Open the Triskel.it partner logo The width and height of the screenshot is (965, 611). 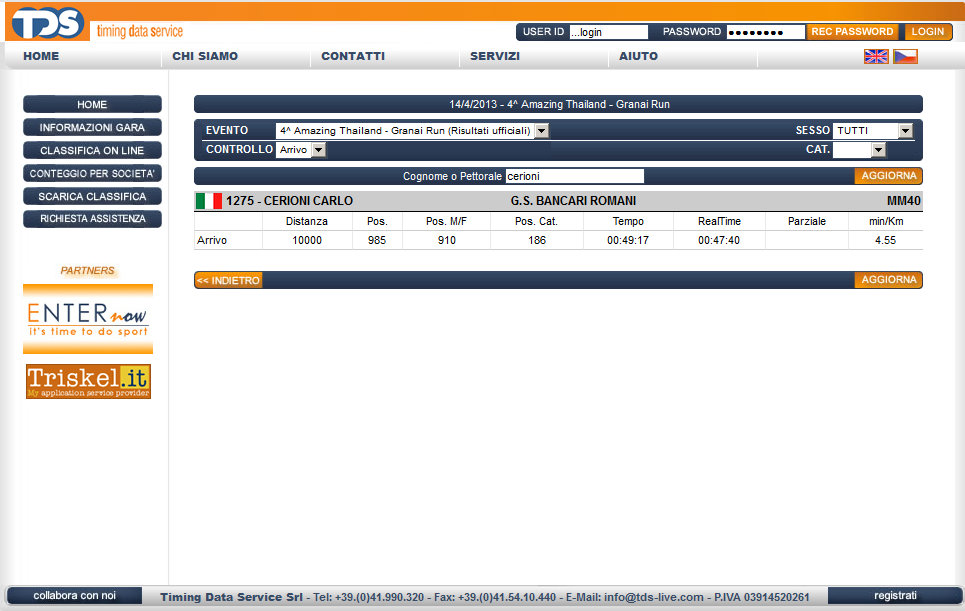88,381
